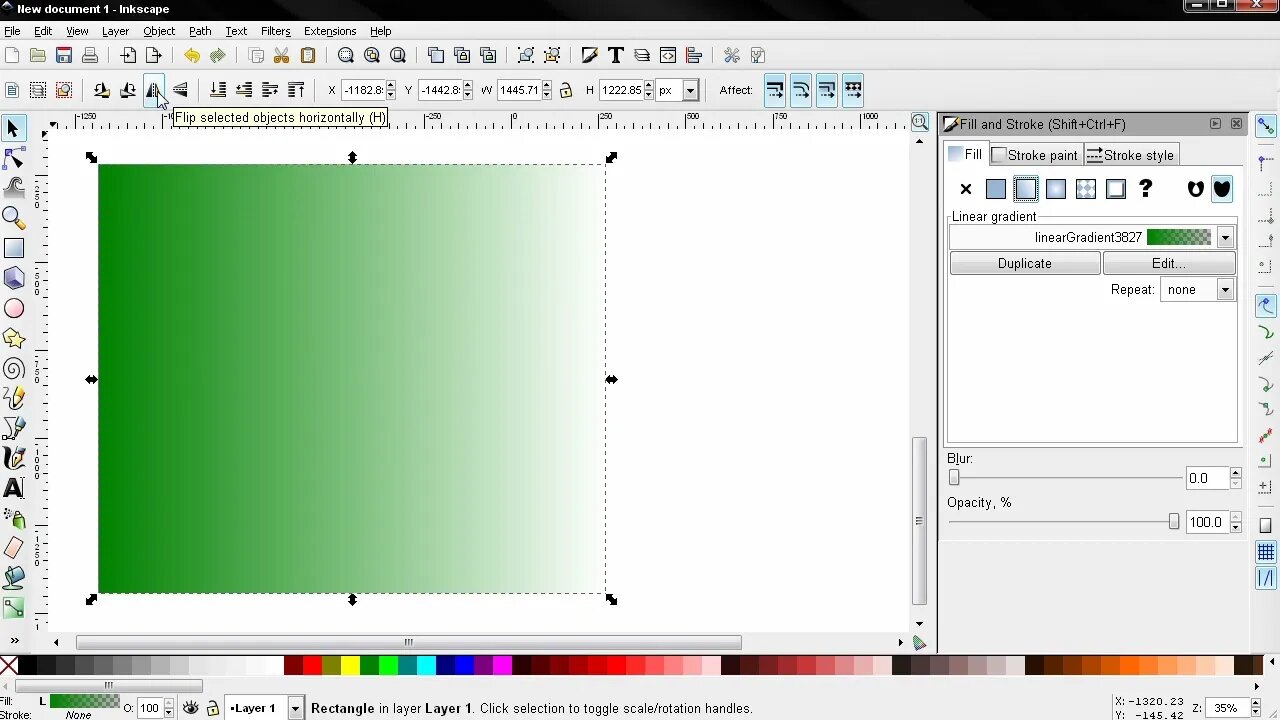Click the Save document icon
Image resolution: width=1280 pixels, height=720 pixels.
click(64, 55)
